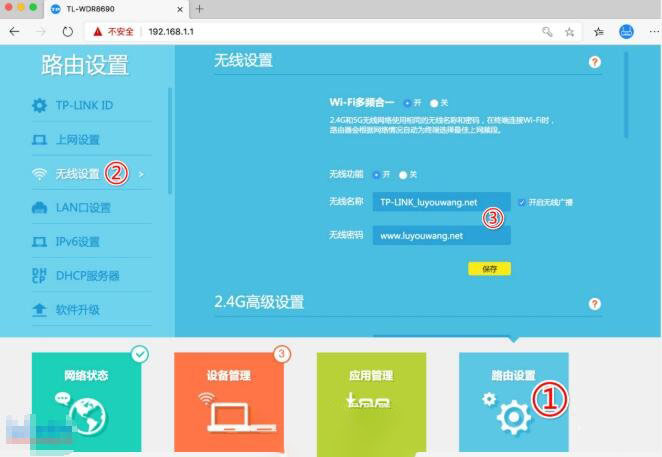Screen dimensions: 662x457
Task: Select the TL-WDR8690 browser tab
Action: [116, 9]
